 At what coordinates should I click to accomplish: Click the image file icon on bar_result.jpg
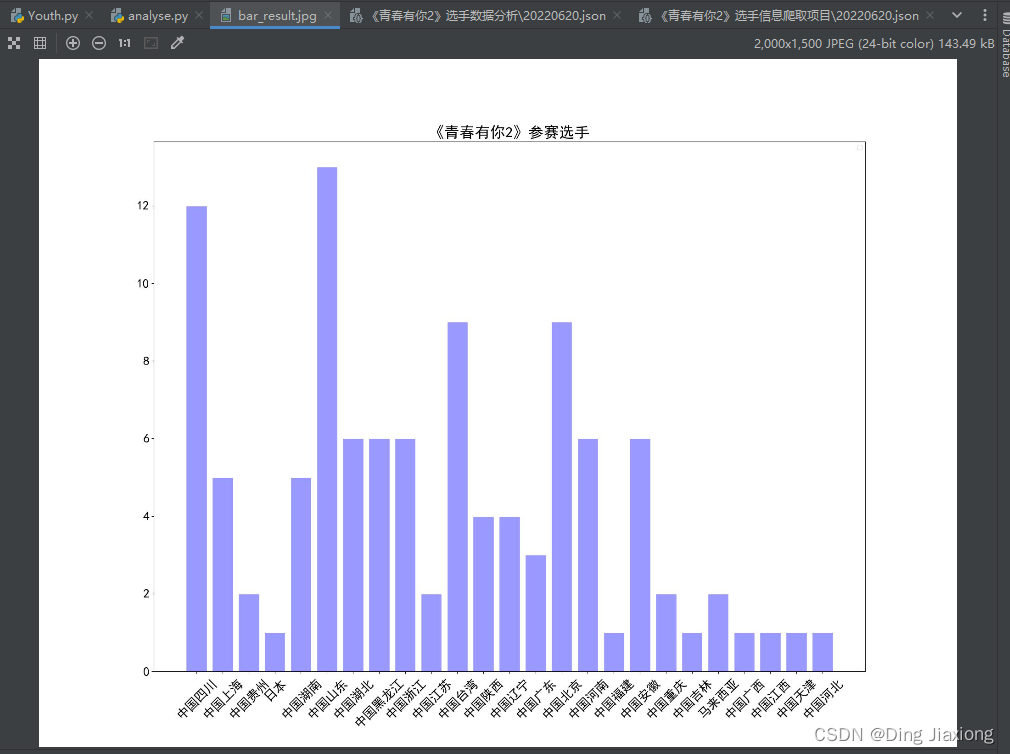point(226,15)
